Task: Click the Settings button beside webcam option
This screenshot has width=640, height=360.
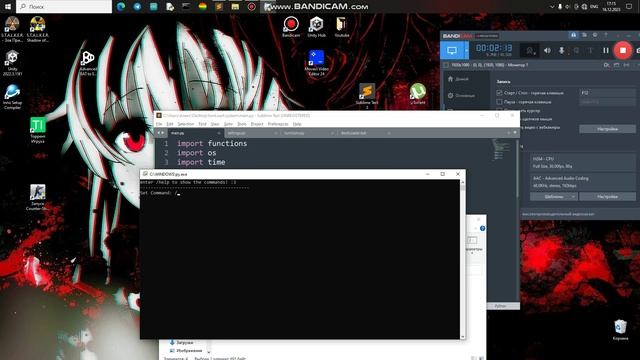Action: coord(607,129)
